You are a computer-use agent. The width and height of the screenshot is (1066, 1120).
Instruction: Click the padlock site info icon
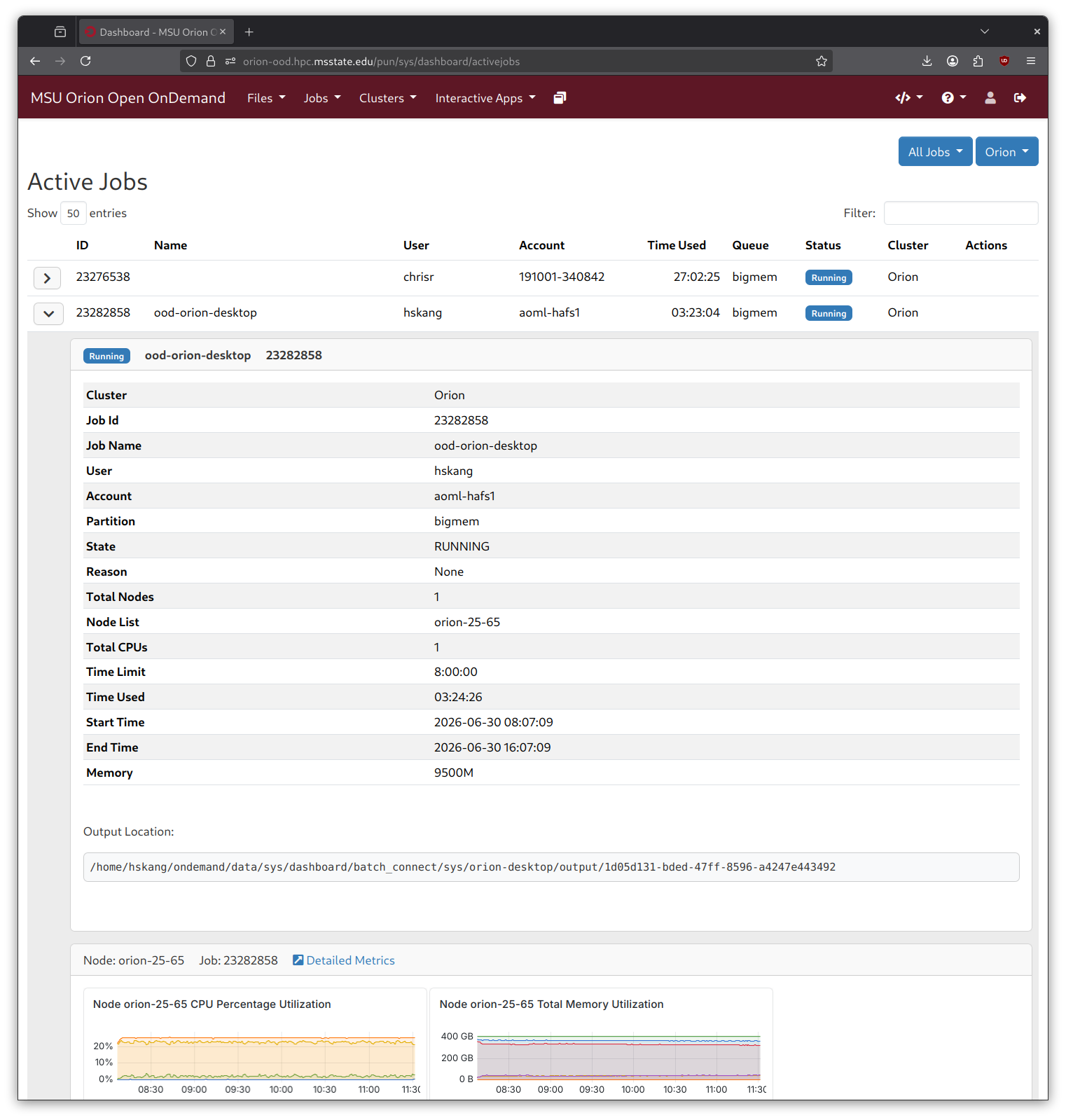tap(210, 61)
